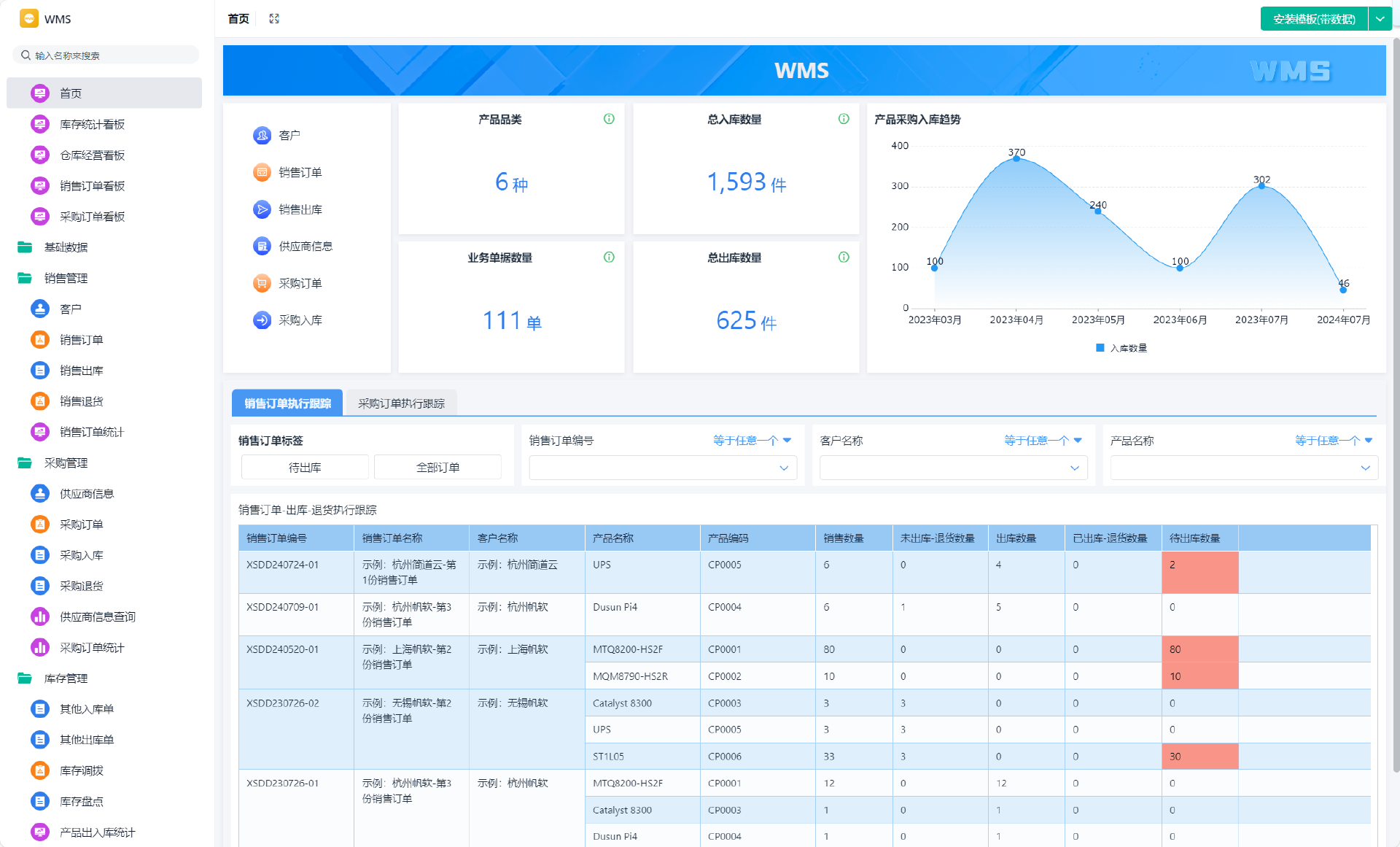Screen dimensions: 1400x847
Task: Select the 待出库 filter option
Action: point(304,467)
